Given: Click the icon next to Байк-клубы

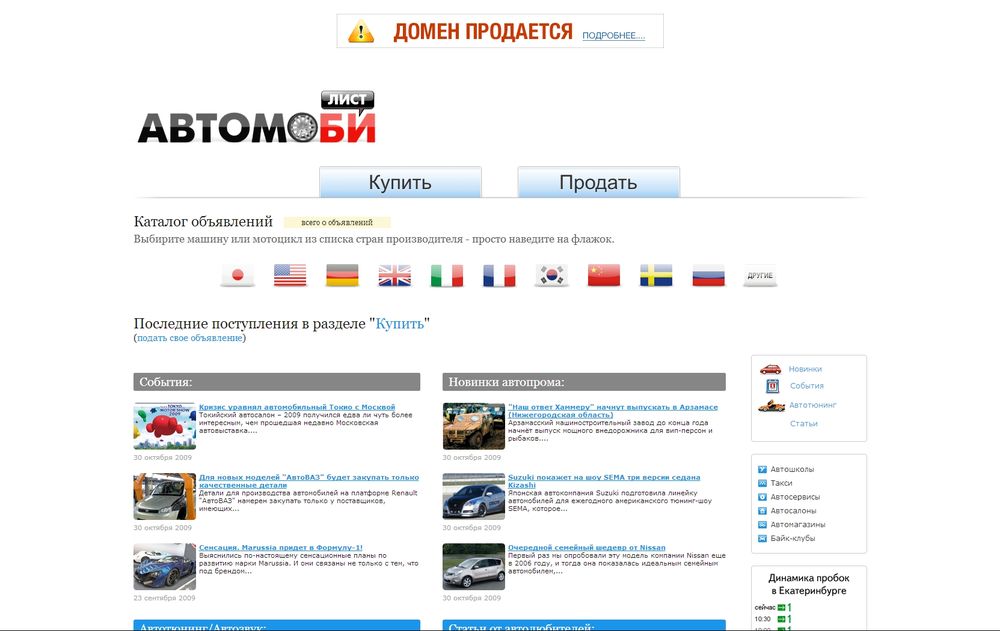Looking at the screenshot, I should 762,538.
